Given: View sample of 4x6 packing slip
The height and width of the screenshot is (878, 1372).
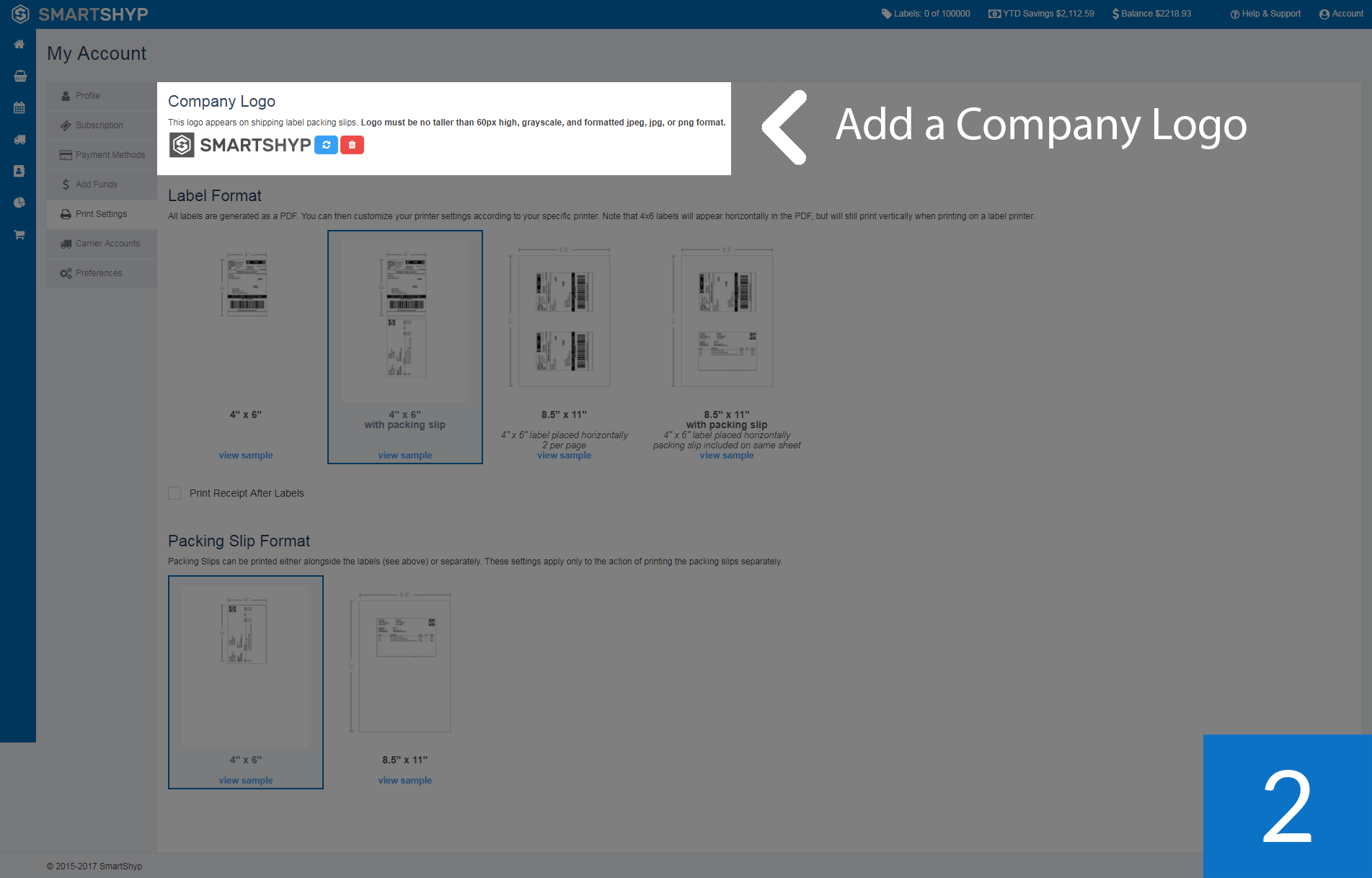Looking at the screenshot, I should 246,781.
